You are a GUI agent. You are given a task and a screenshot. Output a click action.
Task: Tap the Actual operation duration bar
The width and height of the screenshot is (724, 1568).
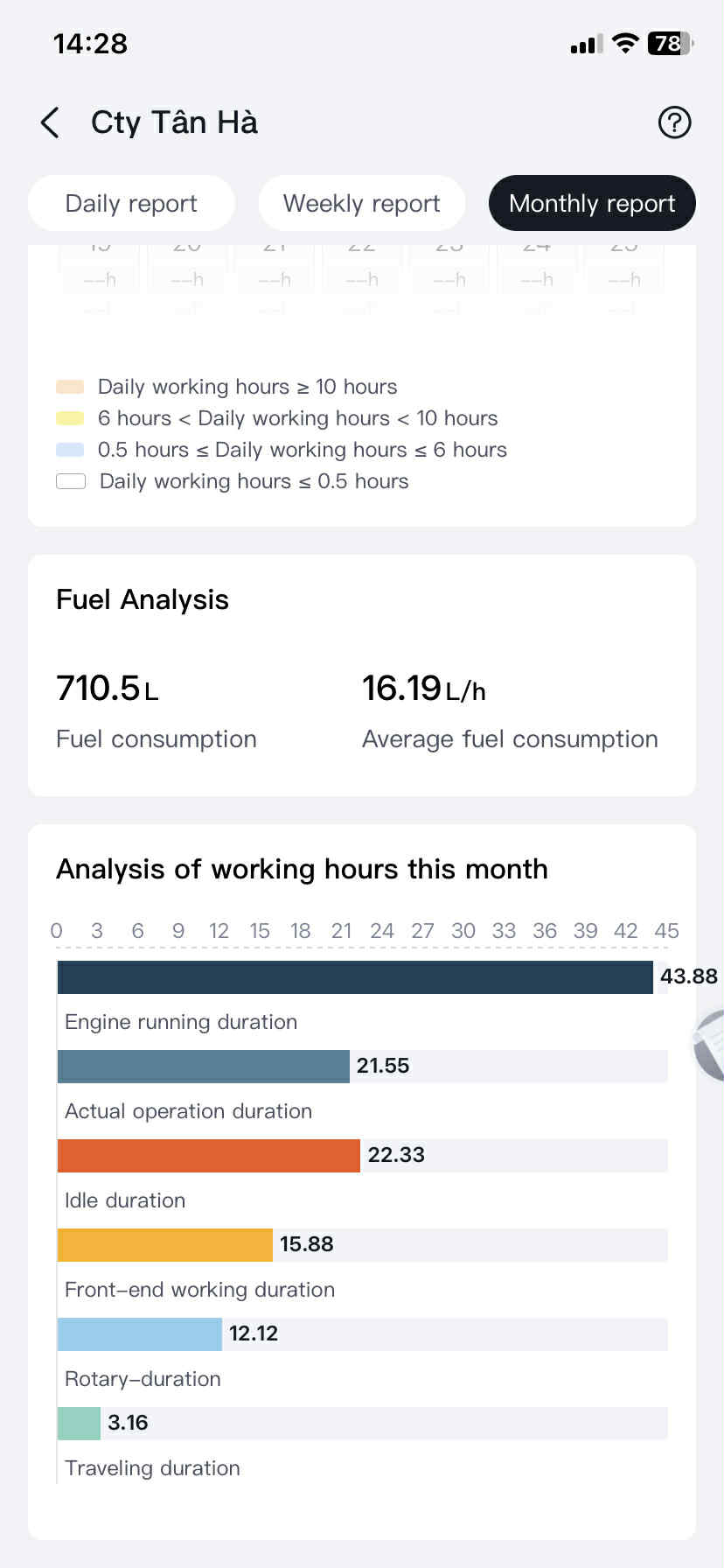point(203,1067)
